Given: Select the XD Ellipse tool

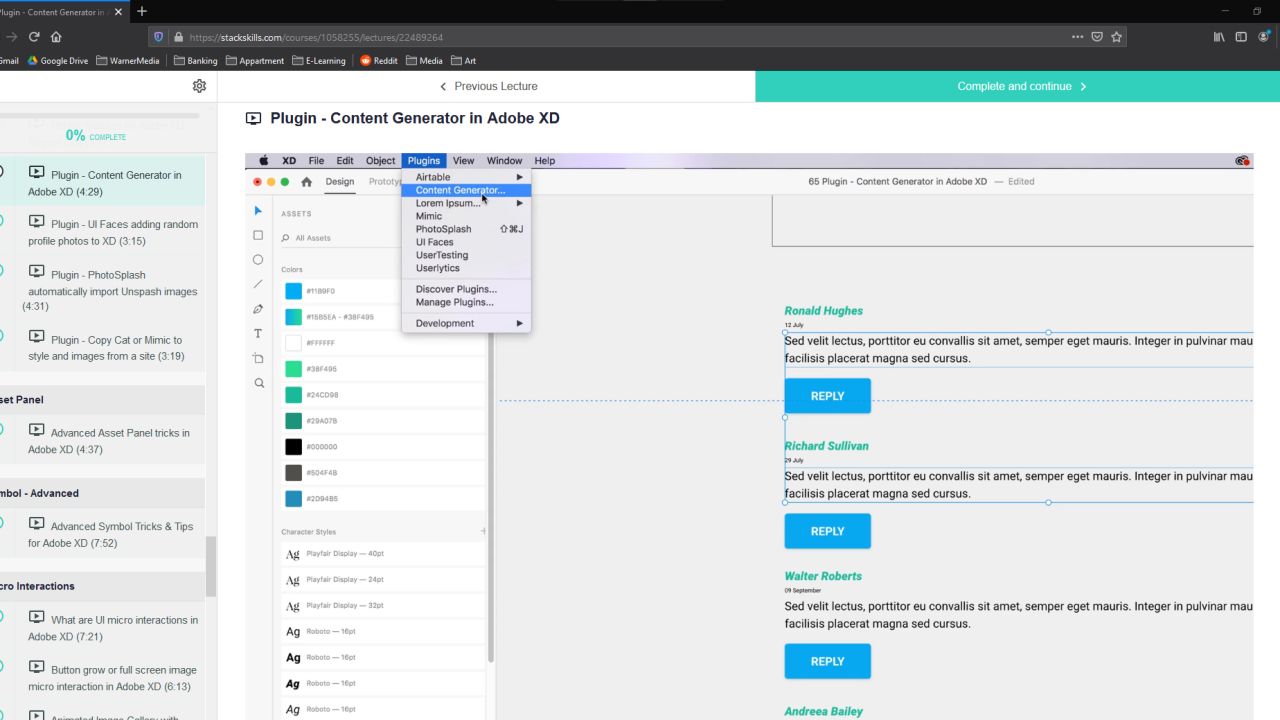Looking at the screenshot, I should pyautogui.click(x=258, y=260).
